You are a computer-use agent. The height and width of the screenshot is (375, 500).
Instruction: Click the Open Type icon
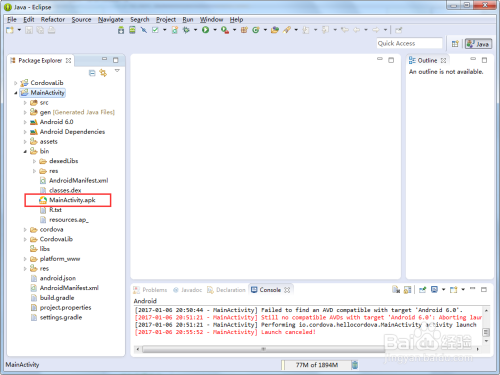click(275, 30)
